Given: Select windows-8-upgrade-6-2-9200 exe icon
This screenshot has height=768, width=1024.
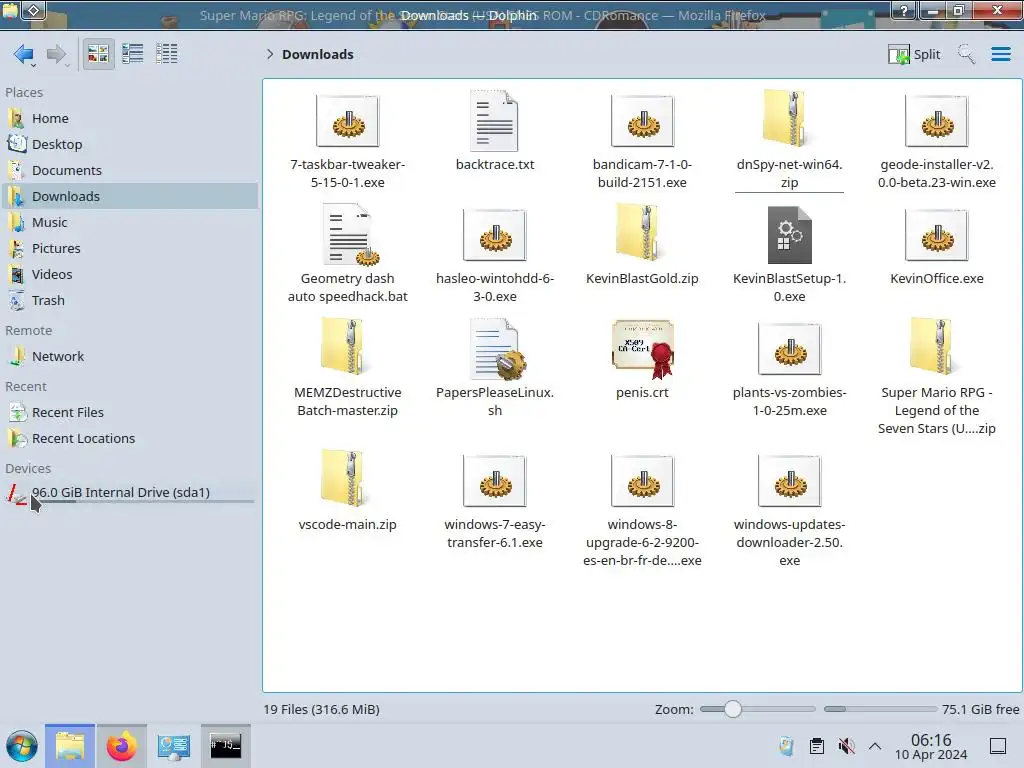Looking at the screenshot, I should pos(643,481).
